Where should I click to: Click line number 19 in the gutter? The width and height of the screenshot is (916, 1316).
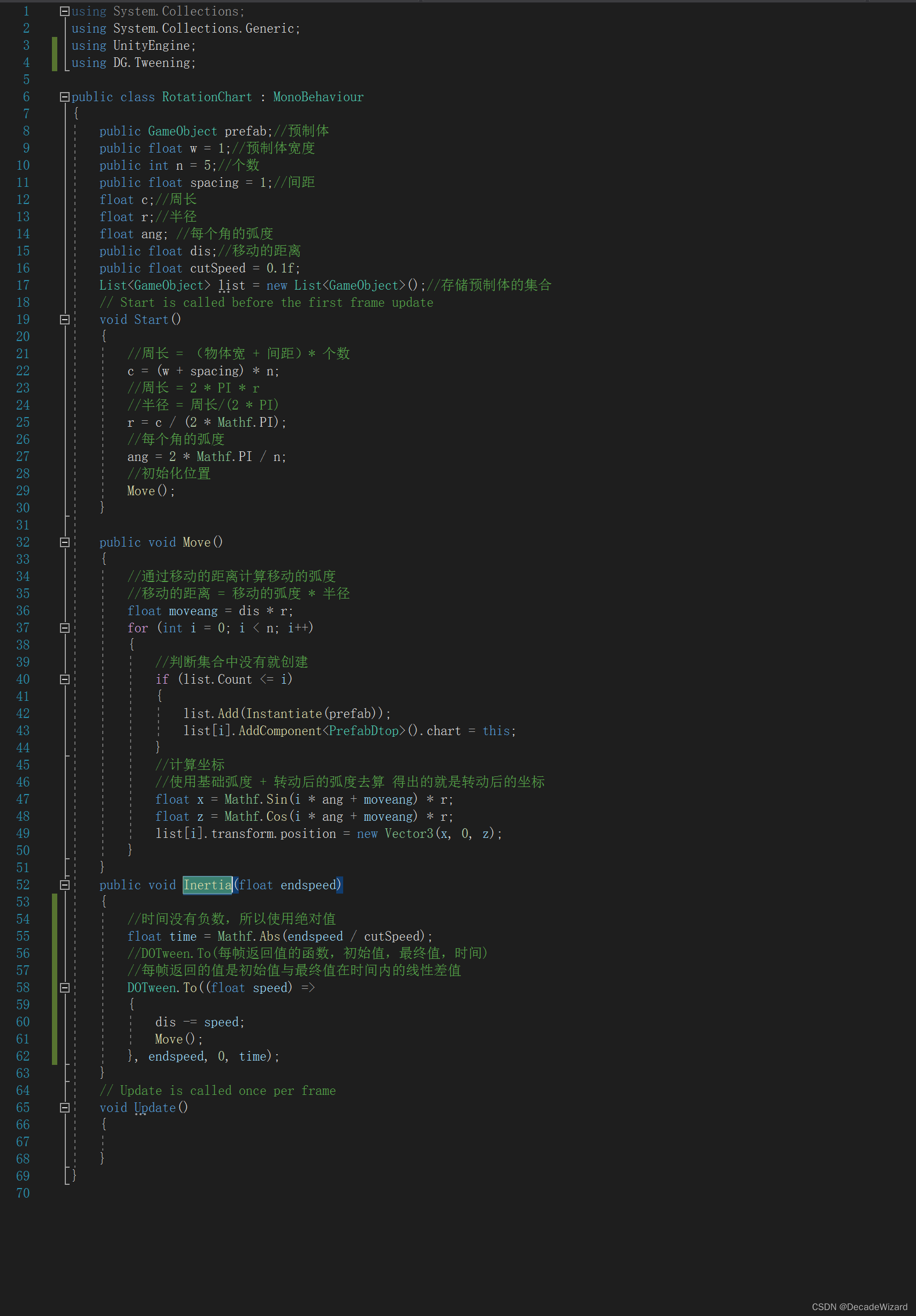pos(23,320)
